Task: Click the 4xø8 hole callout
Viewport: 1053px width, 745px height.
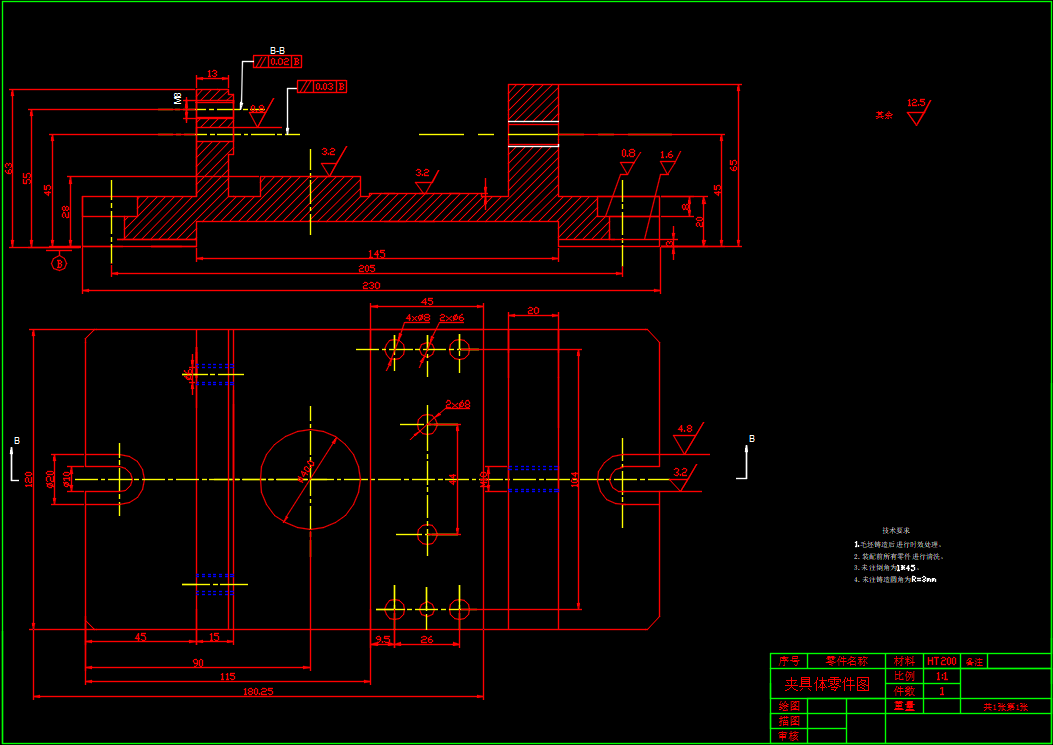Action: tap(417, 318)
